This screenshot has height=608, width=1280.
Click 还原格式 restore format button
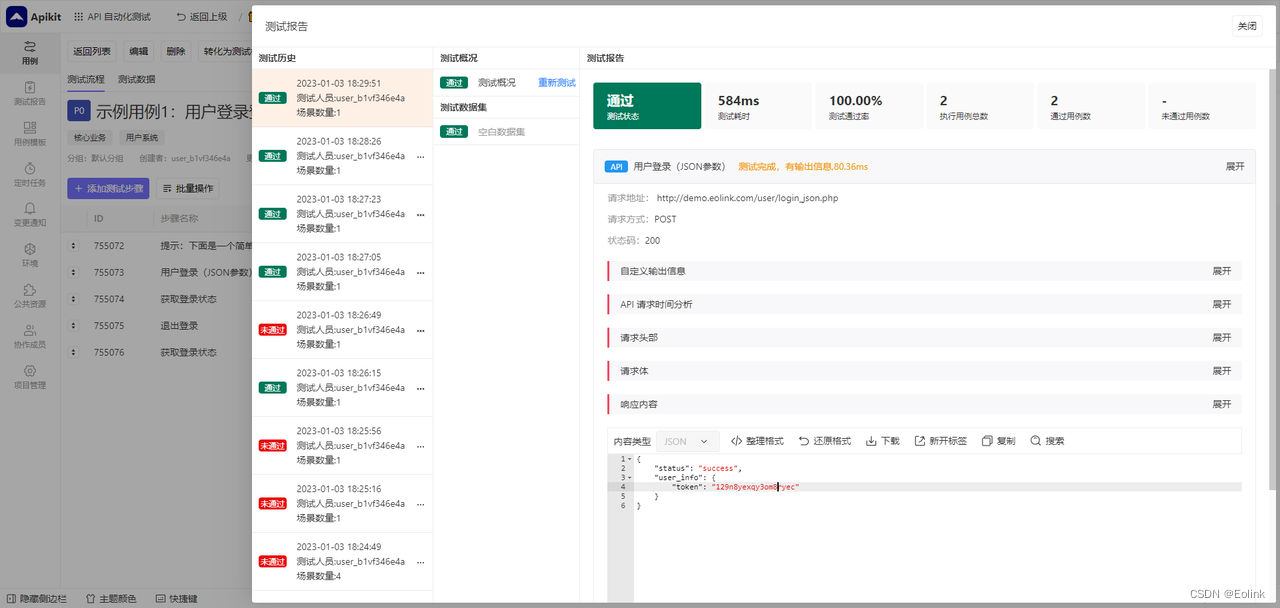point(825,441)
